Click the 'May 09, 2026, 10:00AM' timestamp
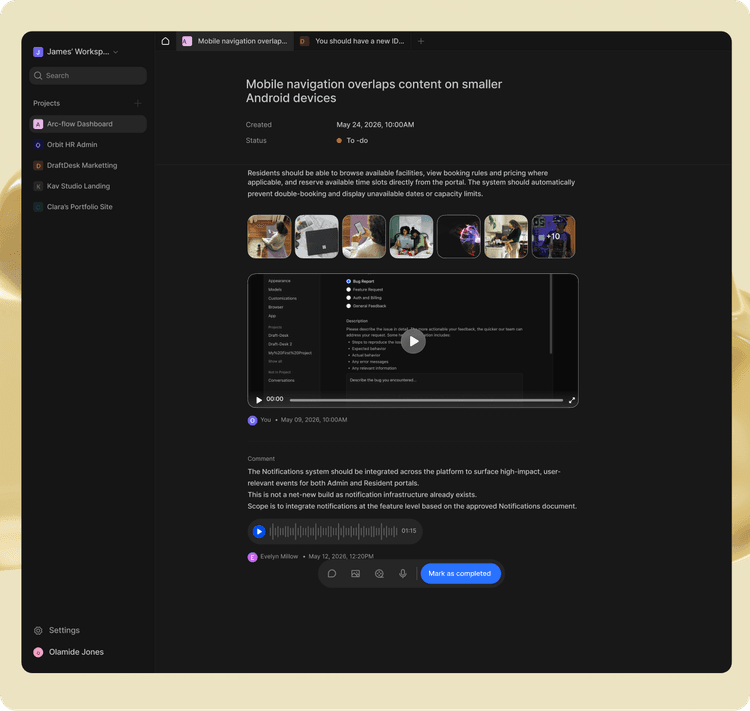Screen dimensions: 750x711 tap(314, 420)
